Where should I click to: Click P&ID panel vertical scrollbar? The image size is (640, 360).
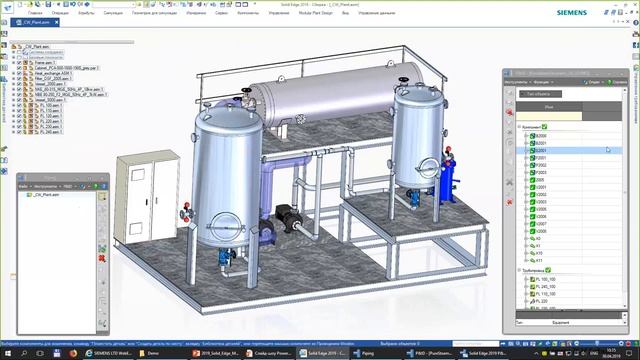click(625, 198)
